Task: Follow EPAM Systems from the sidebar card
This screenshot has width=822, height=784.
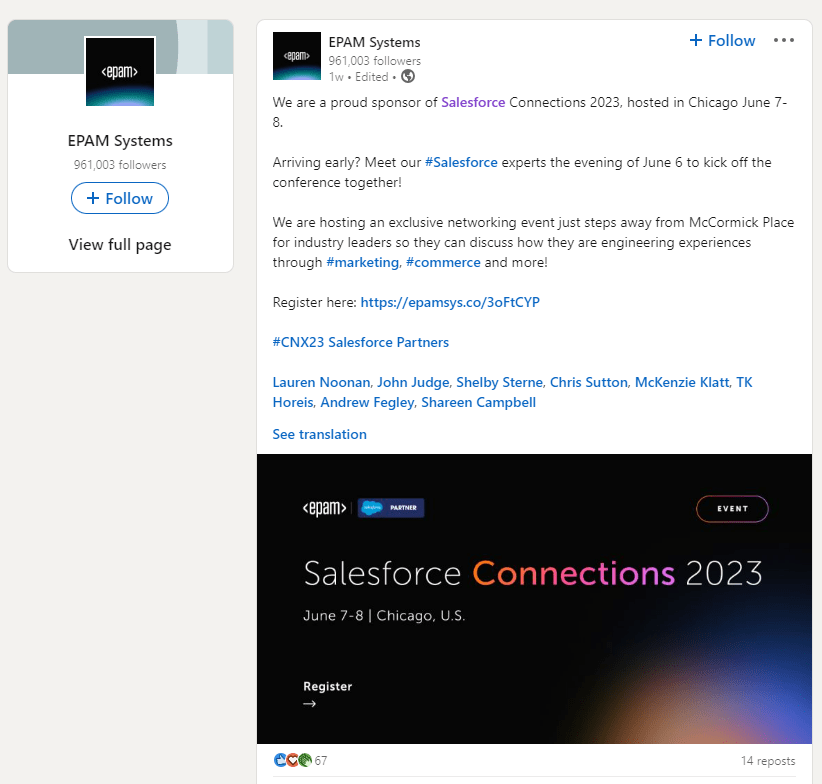Action: coord(120,198)
